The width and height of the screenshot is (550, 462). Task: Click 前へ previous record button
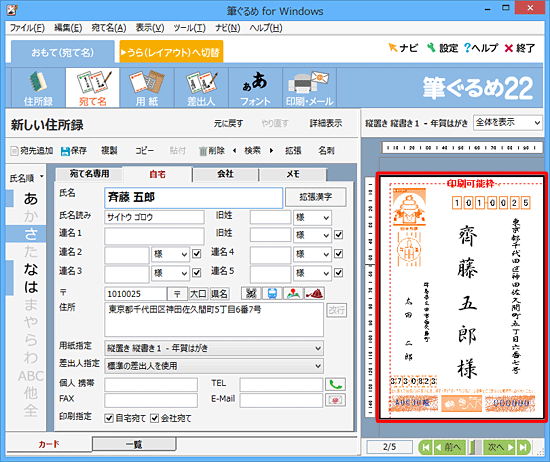[450, 447]
